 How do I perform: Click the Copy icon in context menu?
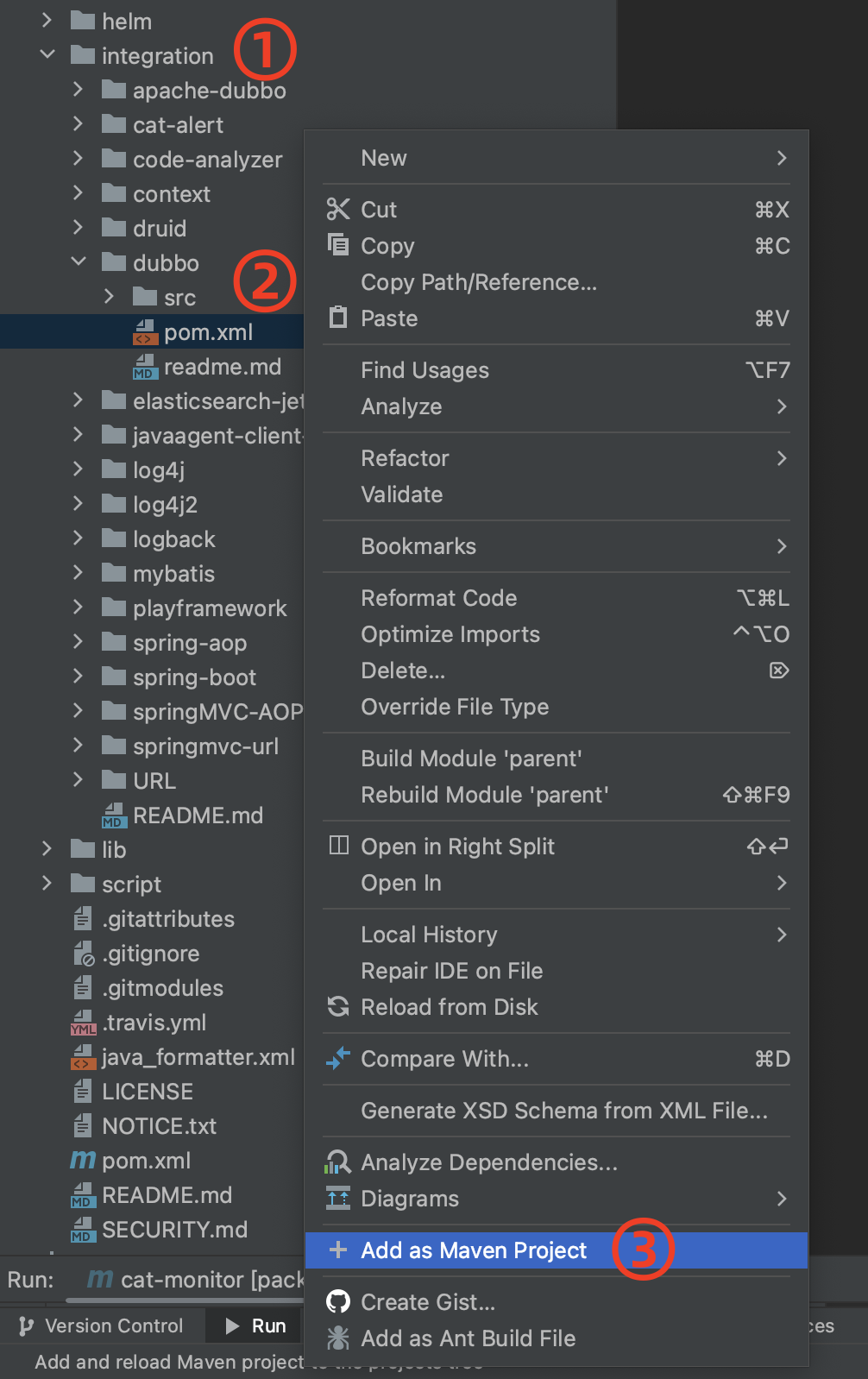click(x=338, y=244)
